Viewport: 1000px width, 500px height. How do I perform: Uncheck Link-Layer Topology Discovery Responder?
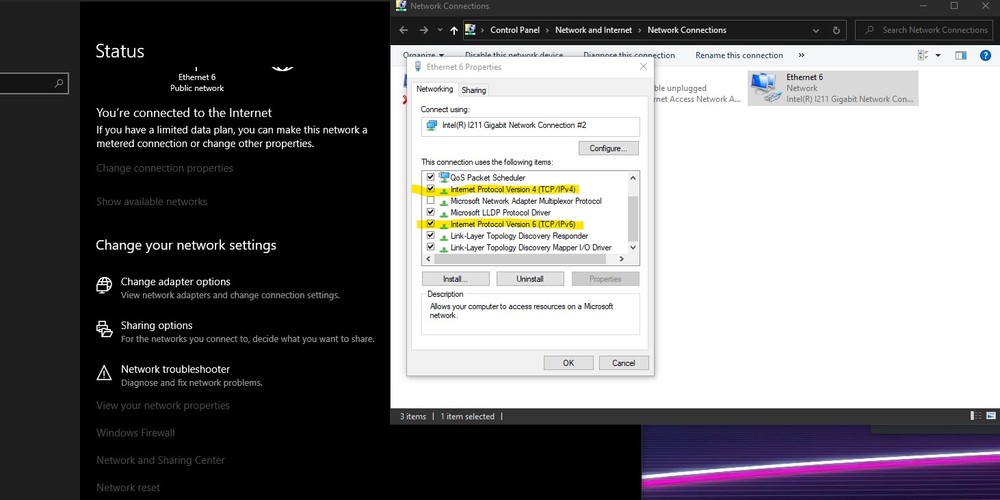(430, 235)
